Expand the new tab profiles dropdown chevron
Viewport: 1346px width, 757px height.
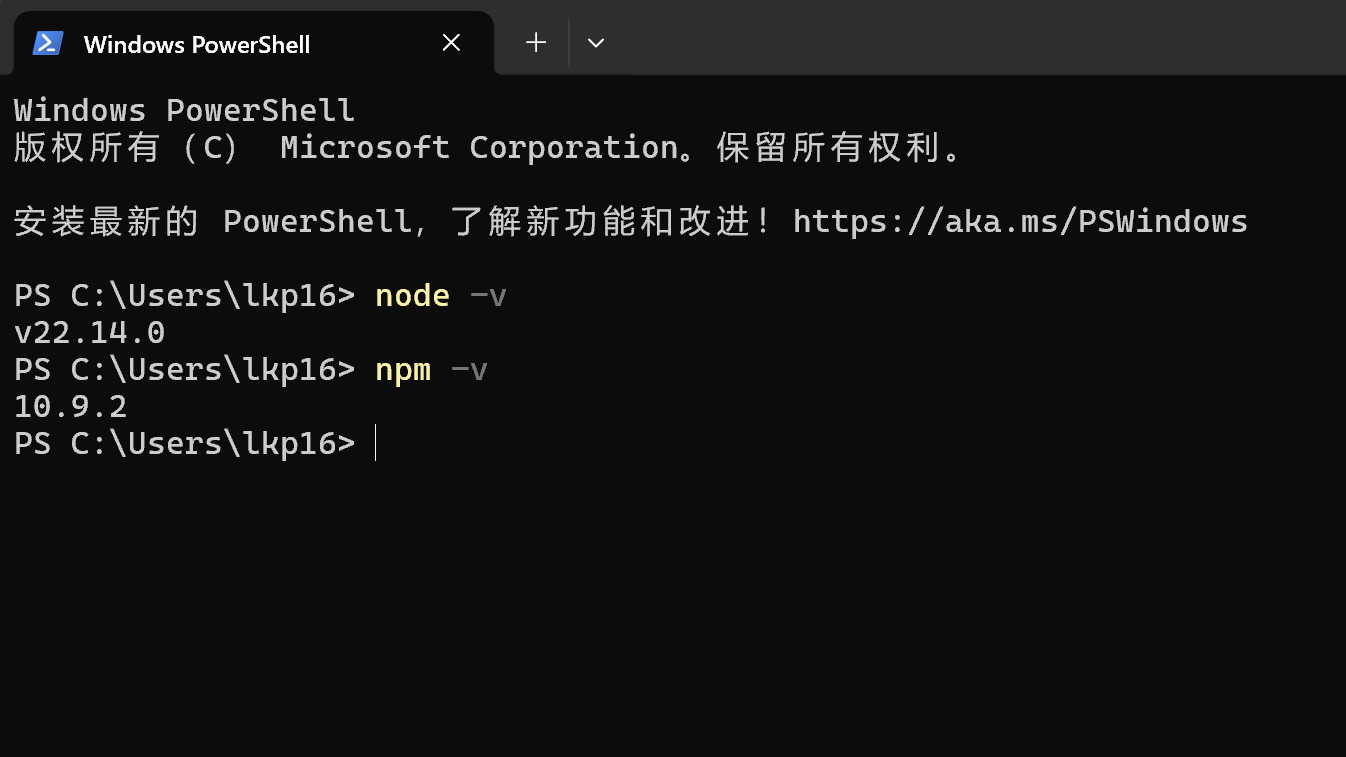click(596, 42)
